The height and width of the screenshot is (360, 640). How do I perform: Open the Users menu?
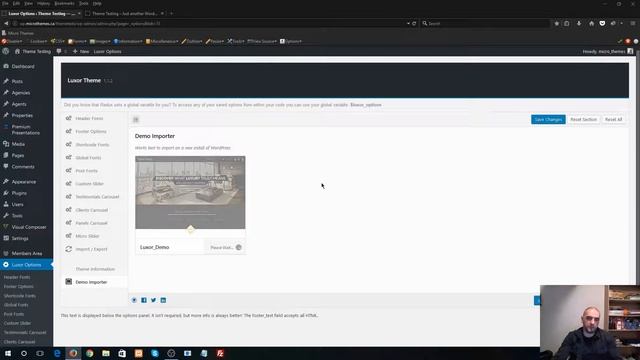17,204
